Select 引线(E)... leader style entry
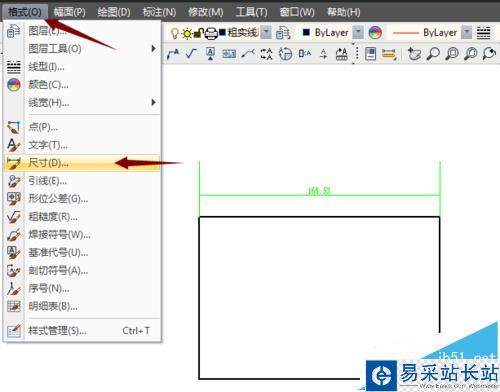 82,181
